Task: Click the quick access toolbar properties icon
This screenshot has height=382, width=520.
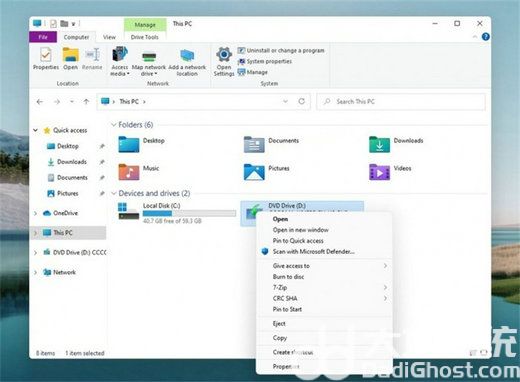Action: [x=53, y=24]
